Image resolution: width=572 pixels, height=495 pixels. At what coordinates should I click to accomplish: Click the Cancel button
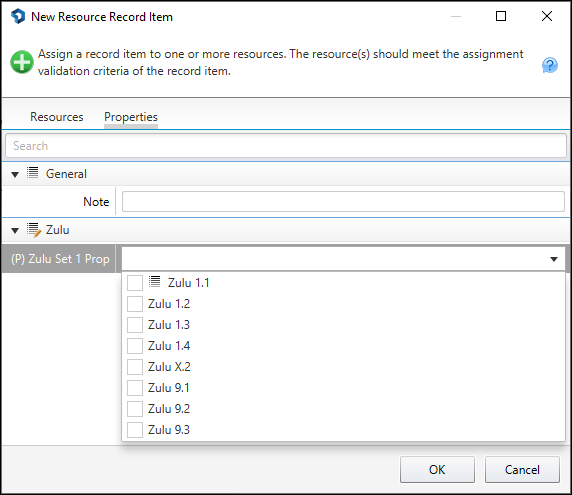pos(522,469)
